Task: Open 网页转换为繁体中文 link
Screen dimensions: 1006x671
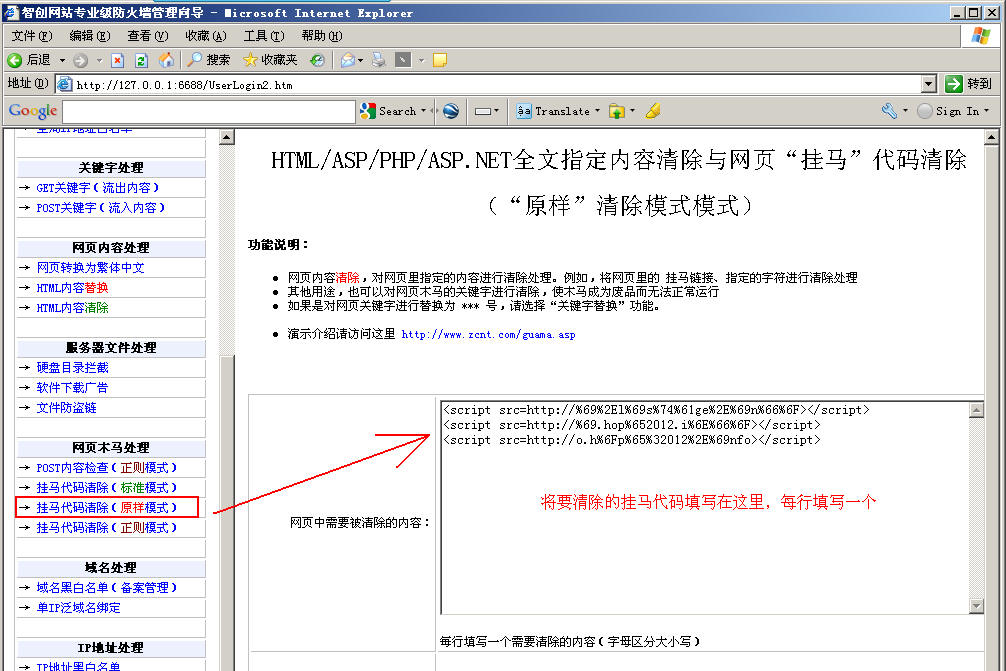Action: pyautogui.click(x=90, y=268)
